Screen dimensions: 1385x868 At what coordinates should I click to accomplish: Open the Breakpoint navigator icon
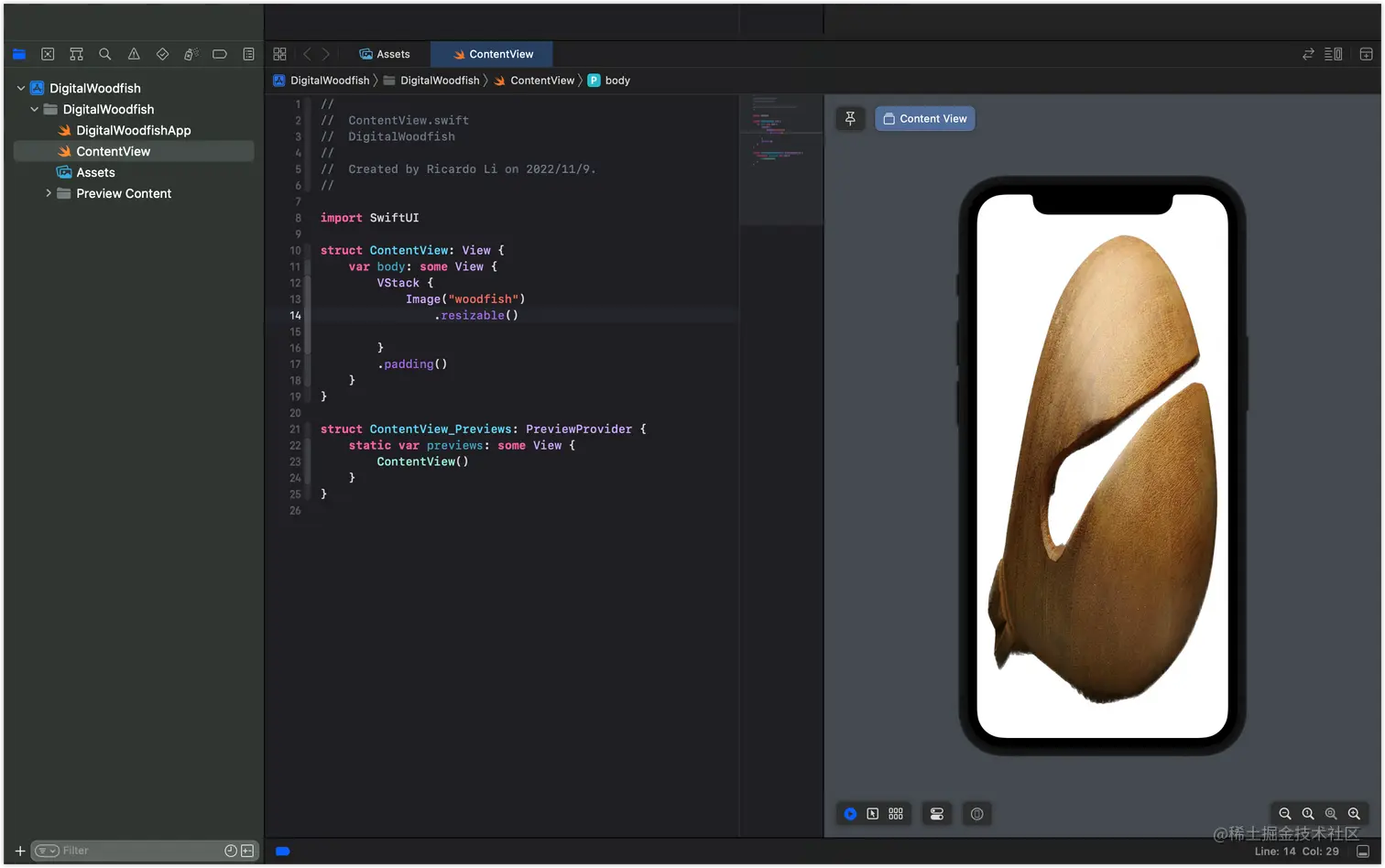[220, 54]
